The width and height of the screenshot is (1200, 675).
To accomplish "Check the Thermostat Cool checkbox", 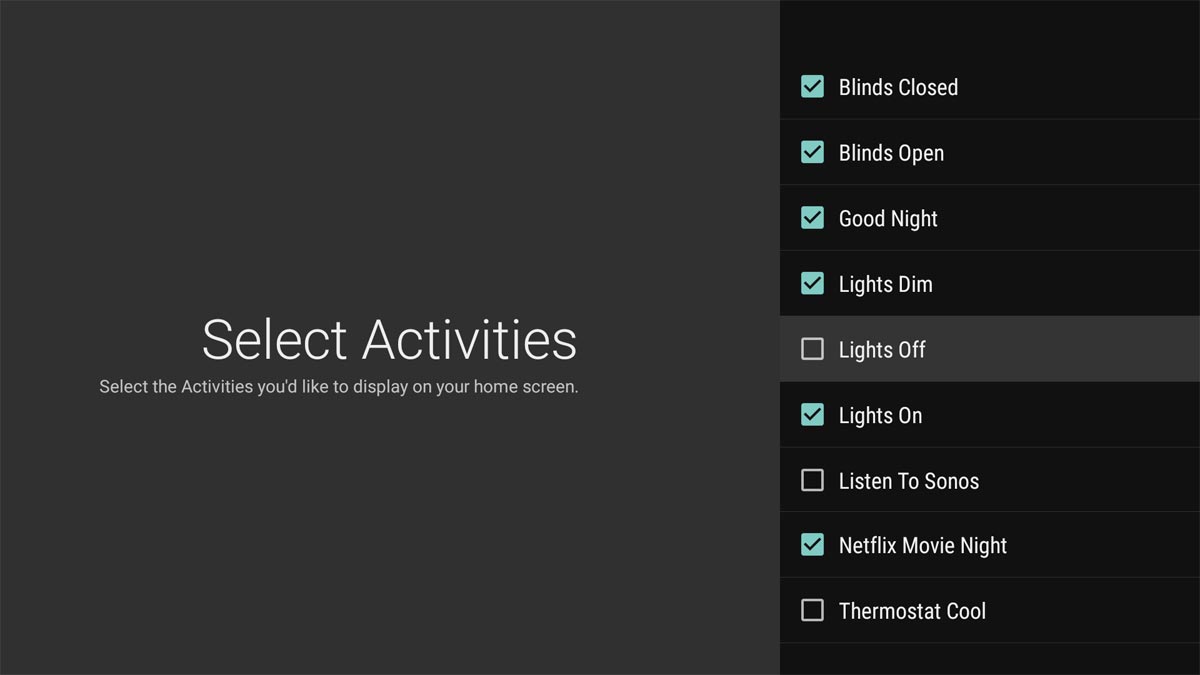I will click(812, 610).
